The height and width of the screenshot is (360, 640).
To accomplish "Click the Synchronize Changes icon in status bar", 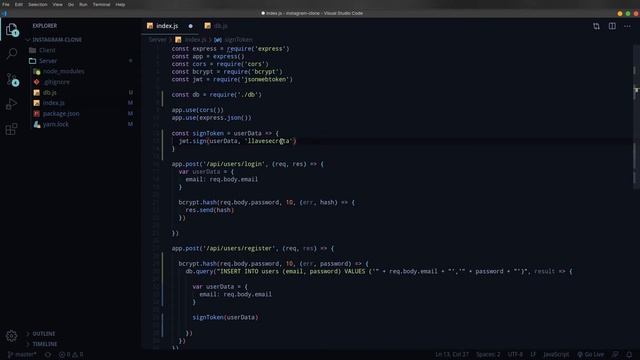I will pyautogui.click(x=48, y=354).
